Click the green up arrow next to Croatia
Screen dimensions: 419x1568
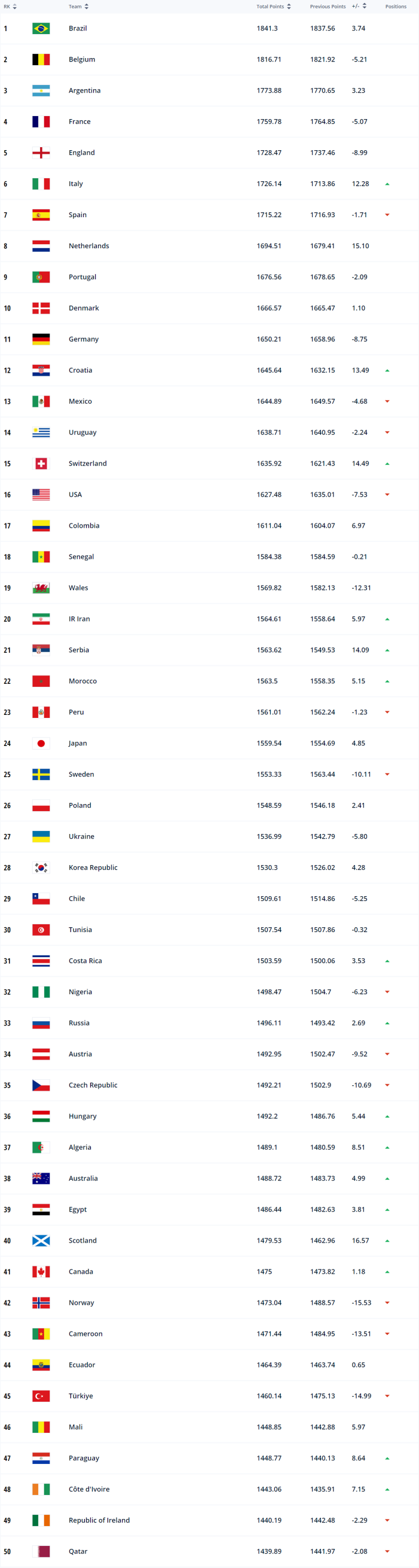(x=387, y=370)
